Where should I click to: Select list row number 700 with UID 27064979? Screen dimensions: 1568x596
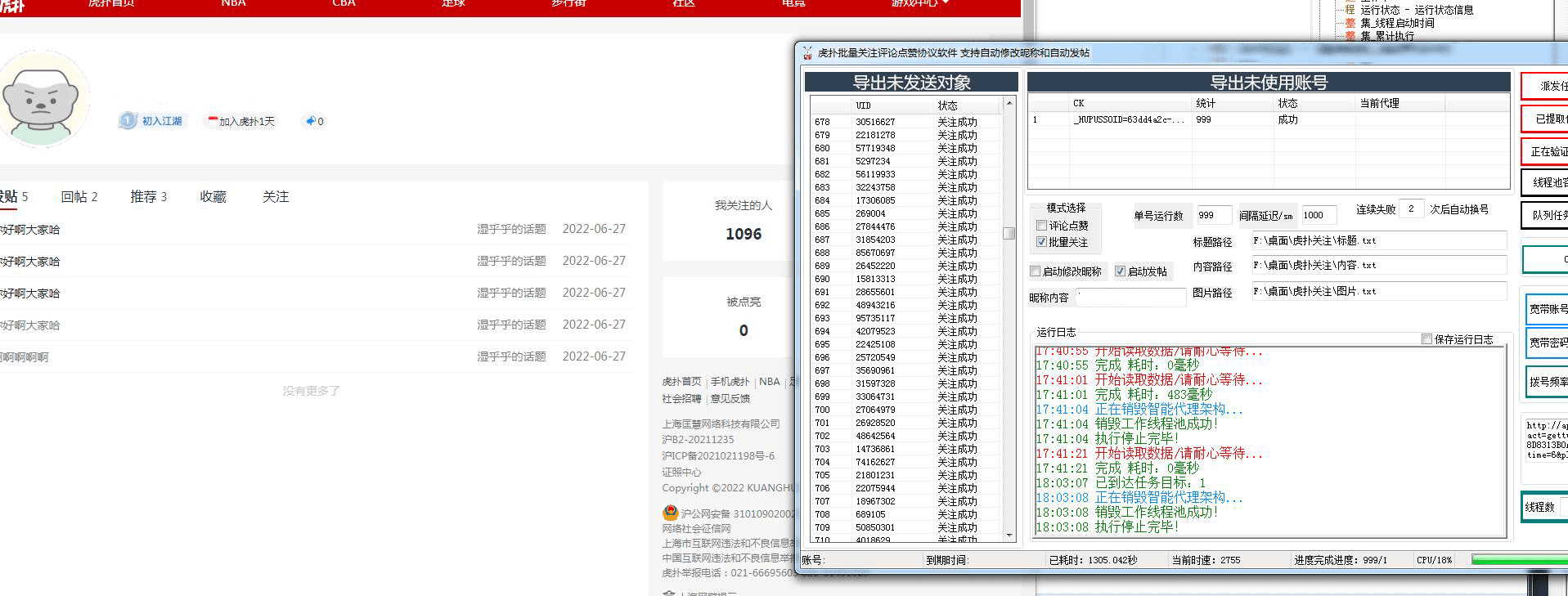tap(905, 410)
